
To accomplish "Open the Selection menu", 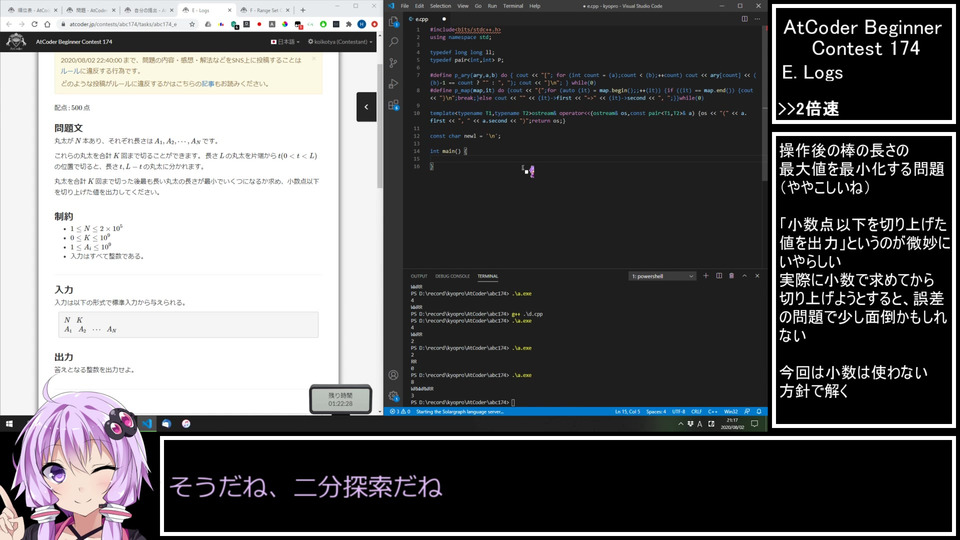I will pos(440,6).
